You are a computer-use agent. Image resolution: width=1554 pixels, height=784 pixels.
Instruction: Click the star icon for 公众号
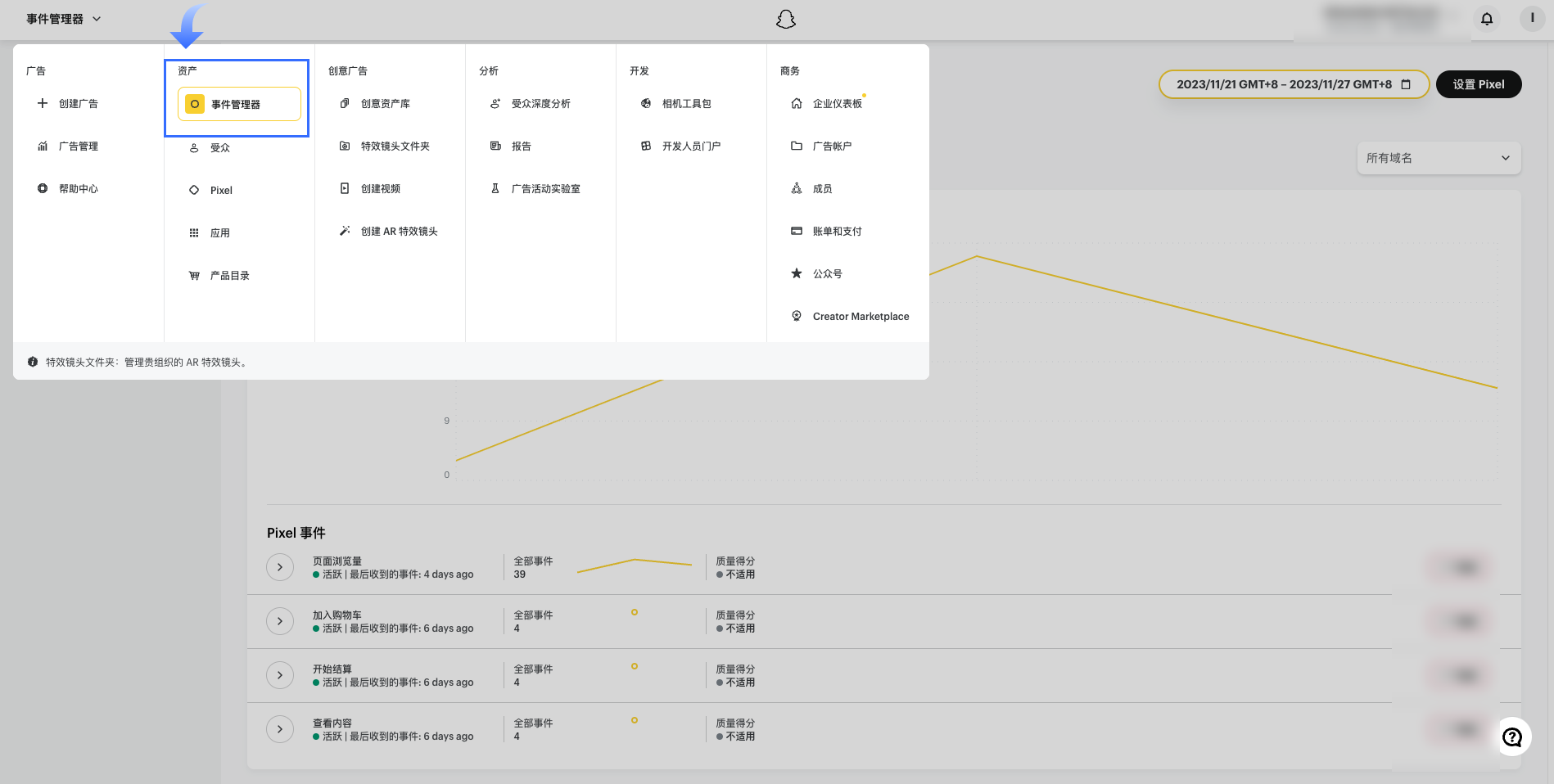797,273
